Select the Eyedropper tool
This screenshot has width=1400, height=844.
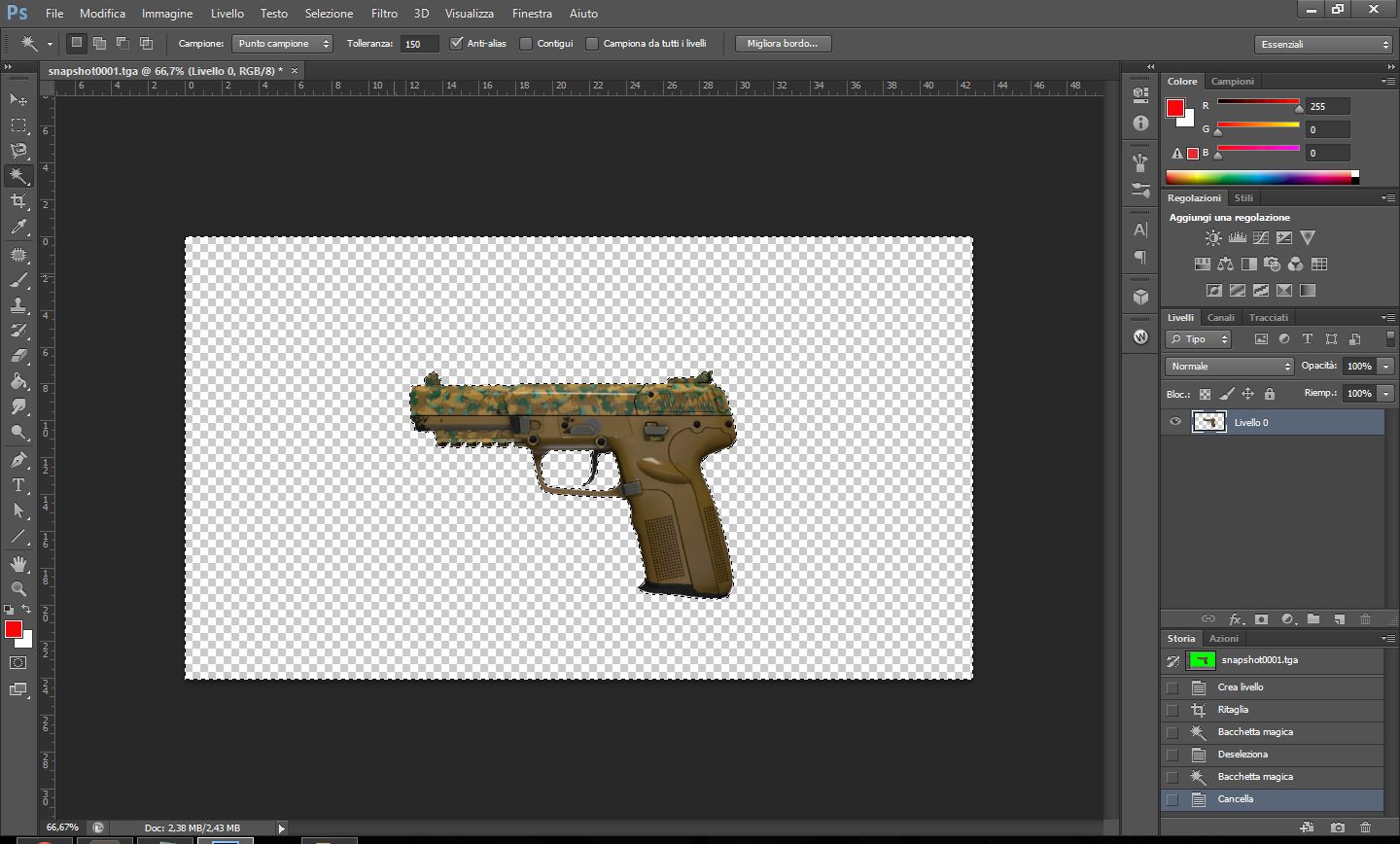pos(18,227)
